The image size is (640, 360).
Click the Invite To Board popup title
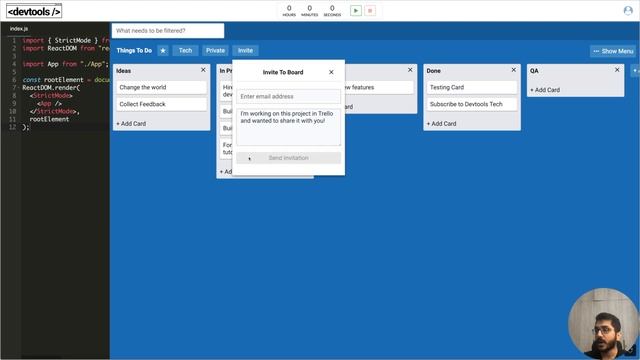(x=283, y=72)
